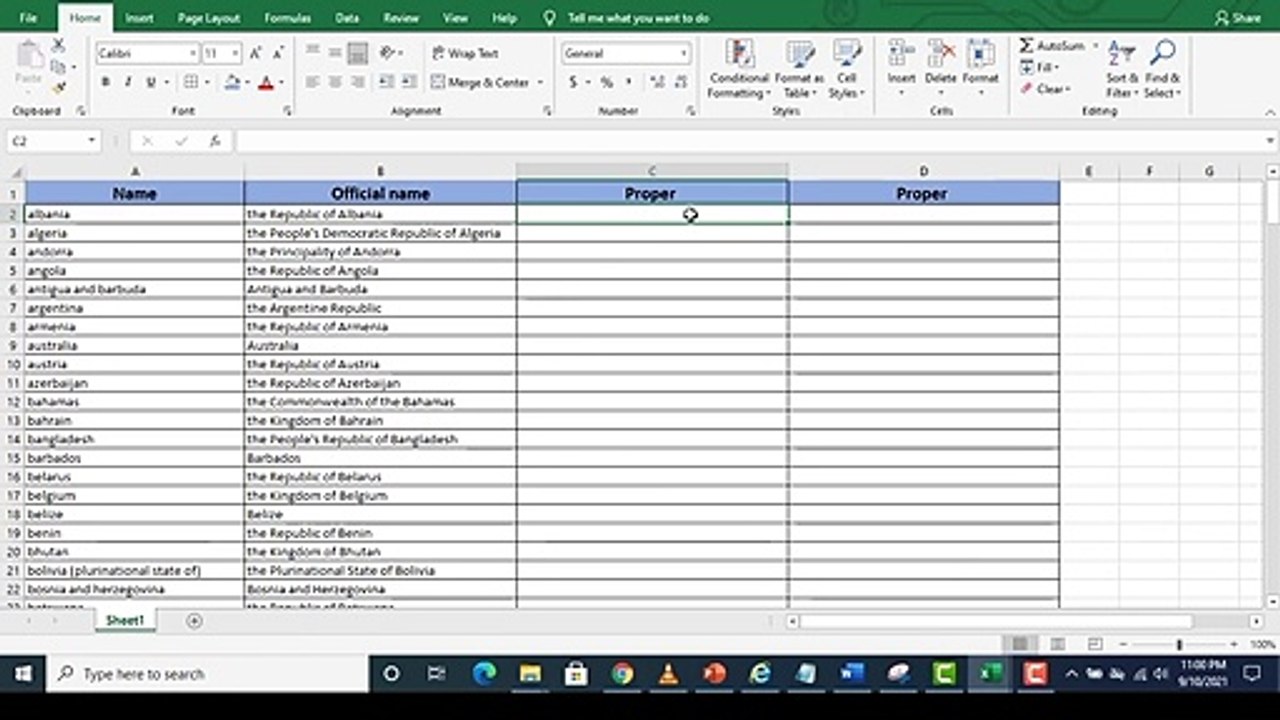
Task: Click the Decrease Indent icon
Action: click(x=386, y=82)
